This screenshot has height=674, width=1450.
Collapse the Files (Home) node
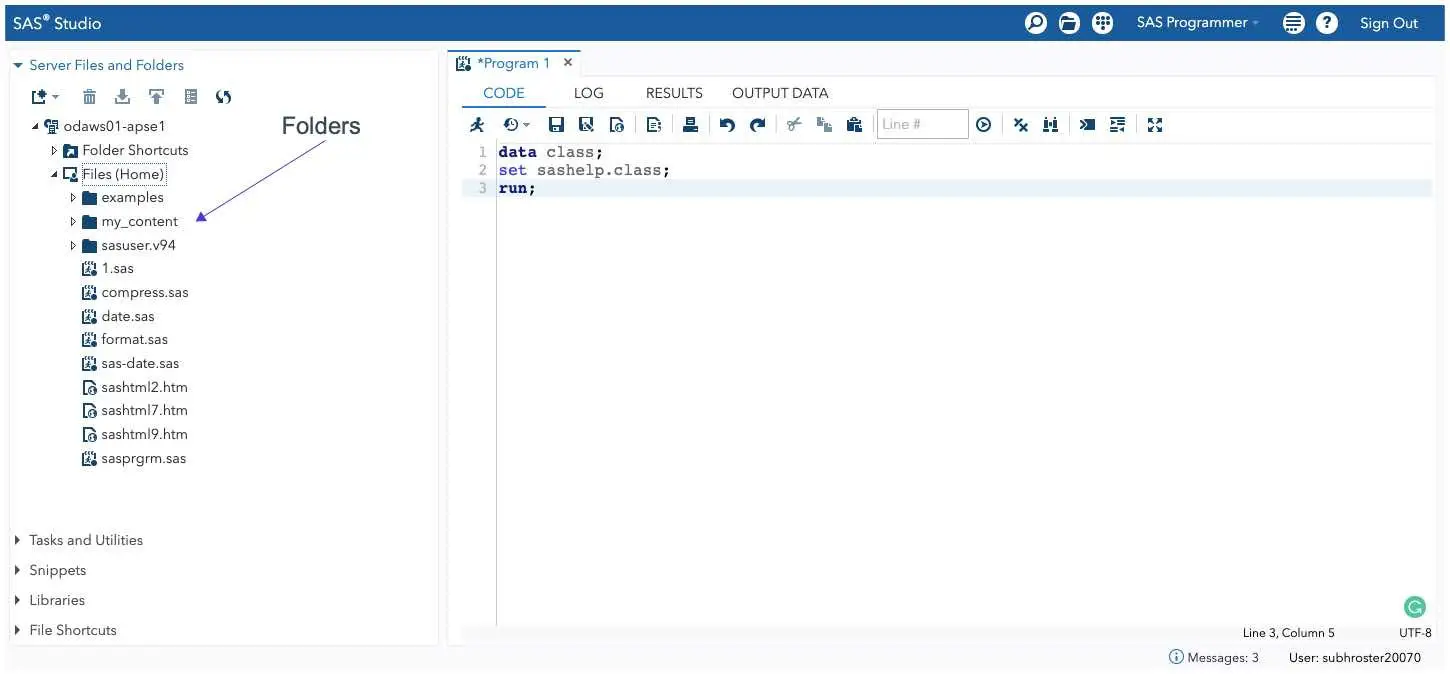[54, 174]
